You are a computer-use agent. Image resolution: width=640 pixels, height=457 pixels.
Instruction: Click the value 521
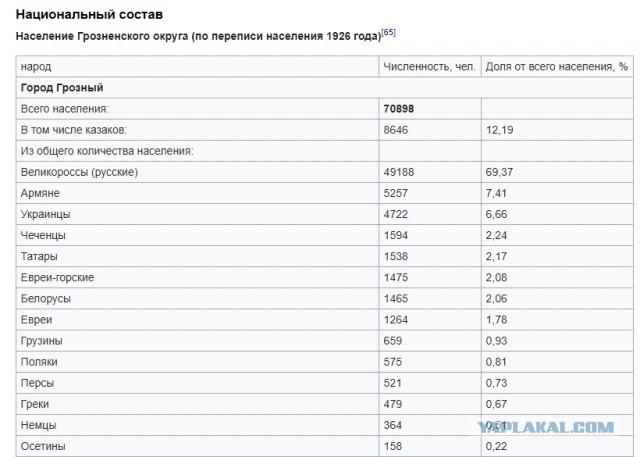pos(393,383)
